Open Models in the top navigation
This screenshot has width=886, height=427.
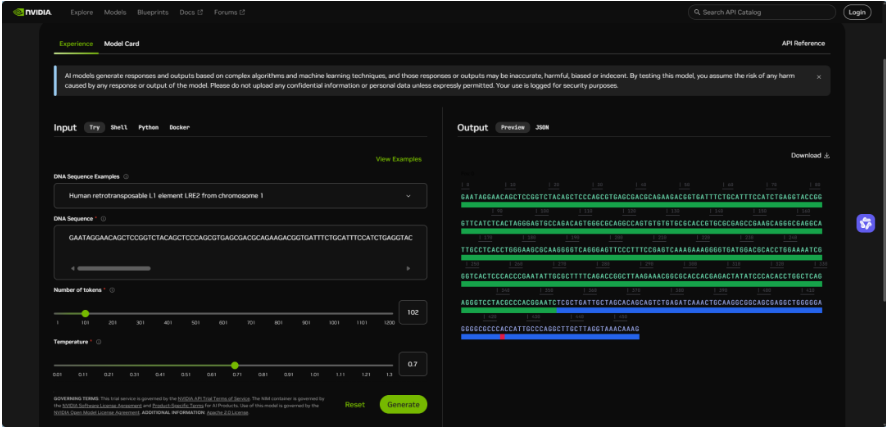pos(115,12)
